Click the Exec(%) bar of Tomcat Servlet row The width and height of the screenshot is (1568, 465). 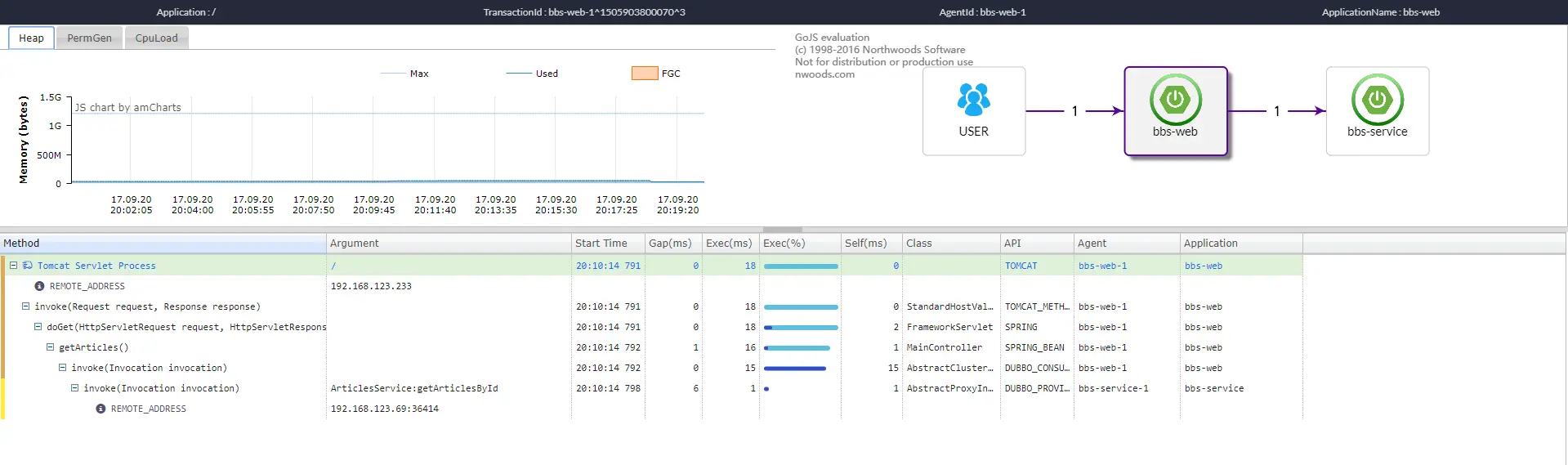point(801,266)
